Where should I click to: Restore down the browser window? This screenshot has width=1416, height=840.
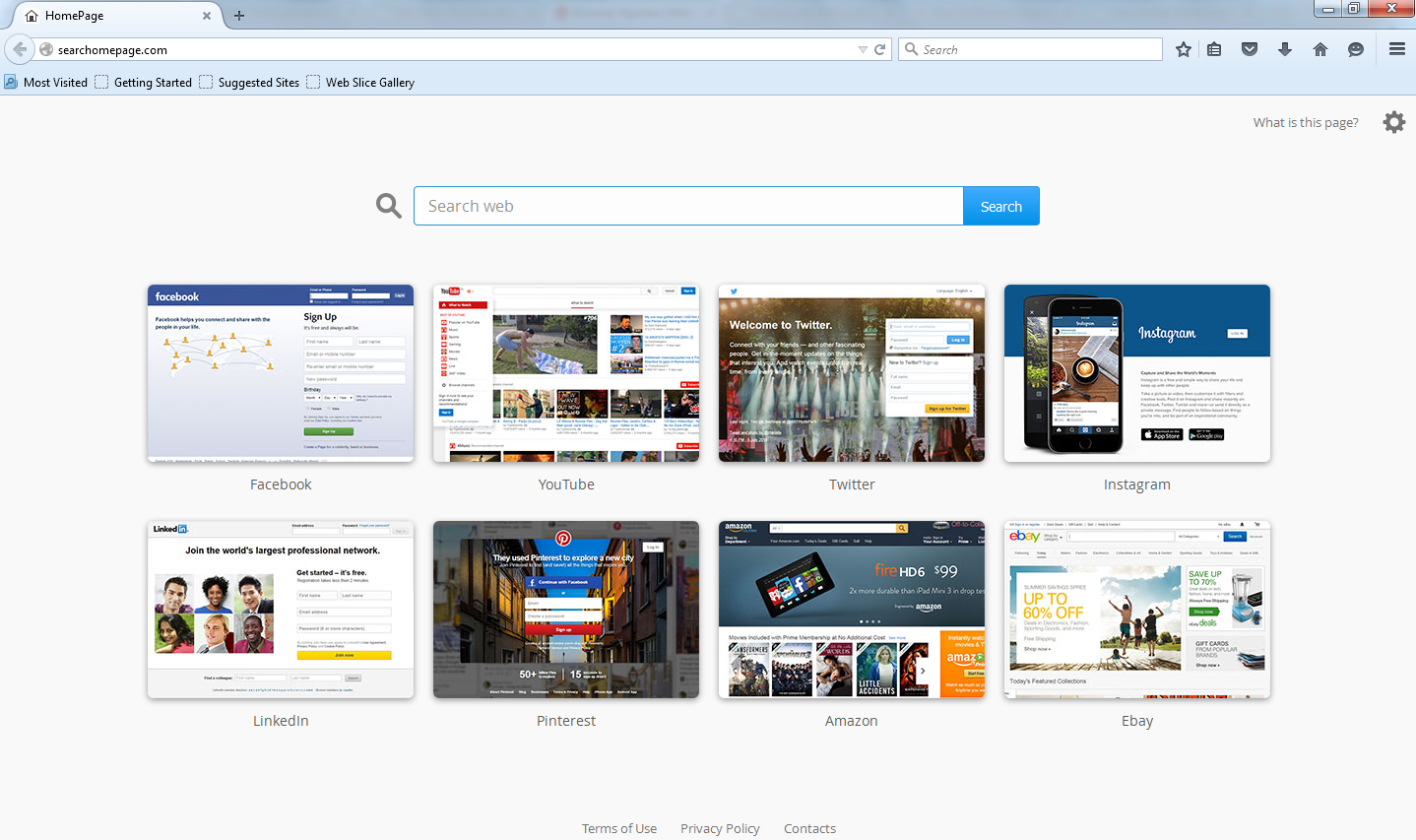1354,8
